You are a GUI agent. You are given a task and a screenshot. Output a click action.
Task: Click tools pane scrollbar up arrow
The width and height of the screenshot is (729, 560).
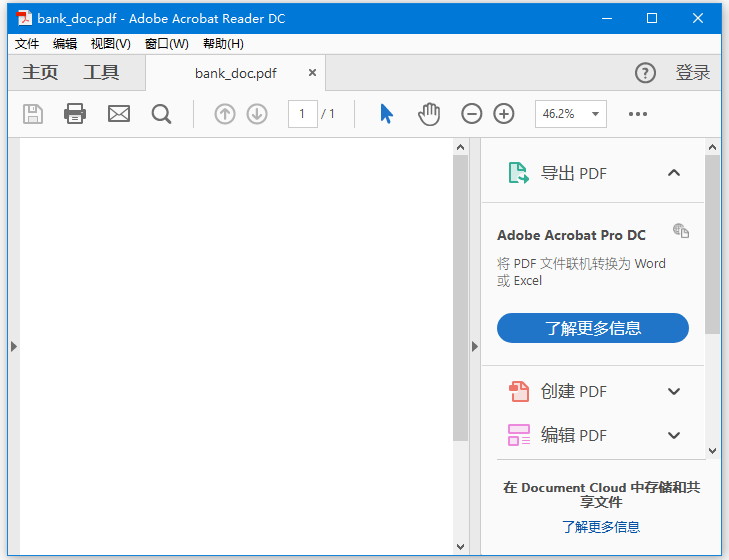pyautogui.click(x=712, y=147)
